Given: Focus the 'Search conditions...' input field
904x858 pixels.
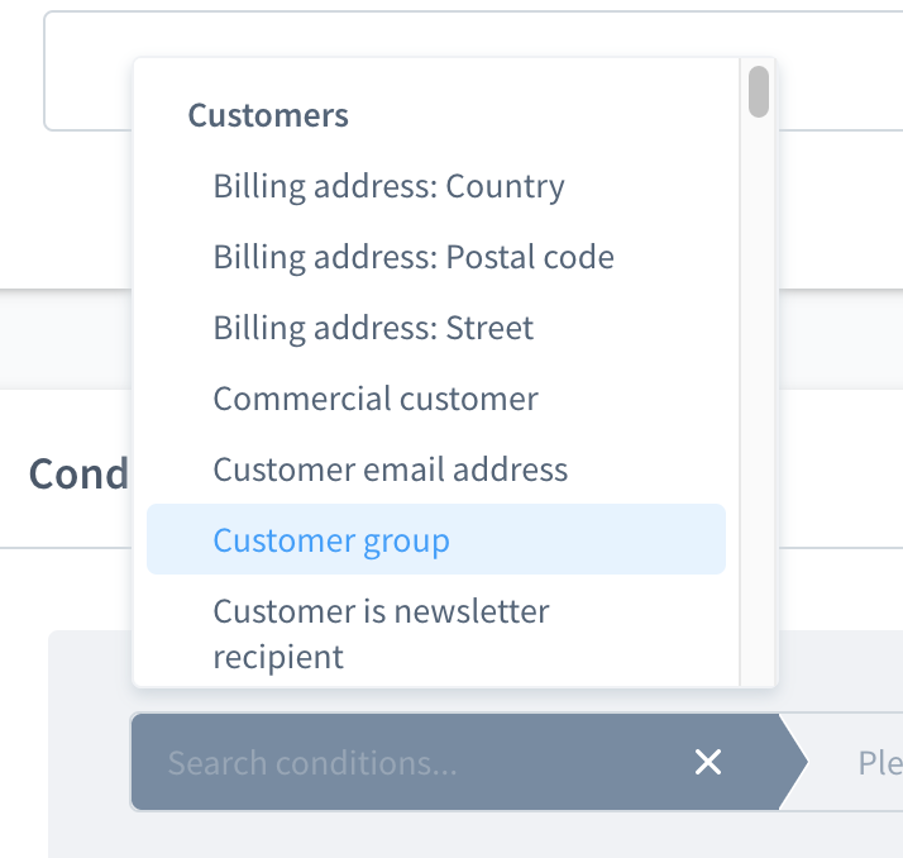Looking at the screenshot, I should click(404, 762).
